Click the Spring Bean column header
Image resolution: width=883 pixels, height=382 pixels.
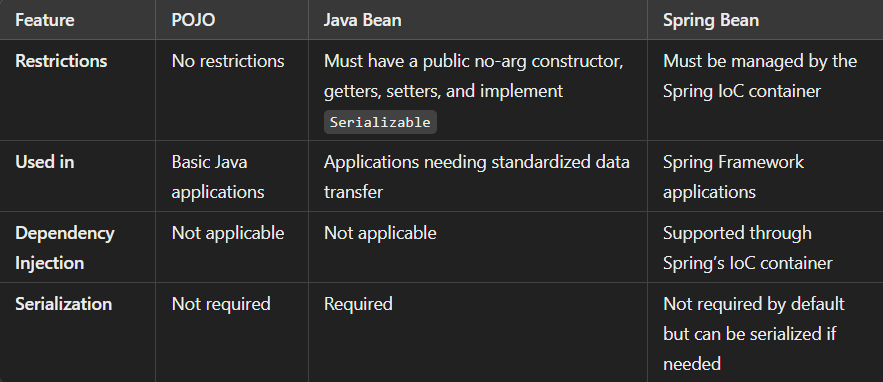(x=711, y=20)
